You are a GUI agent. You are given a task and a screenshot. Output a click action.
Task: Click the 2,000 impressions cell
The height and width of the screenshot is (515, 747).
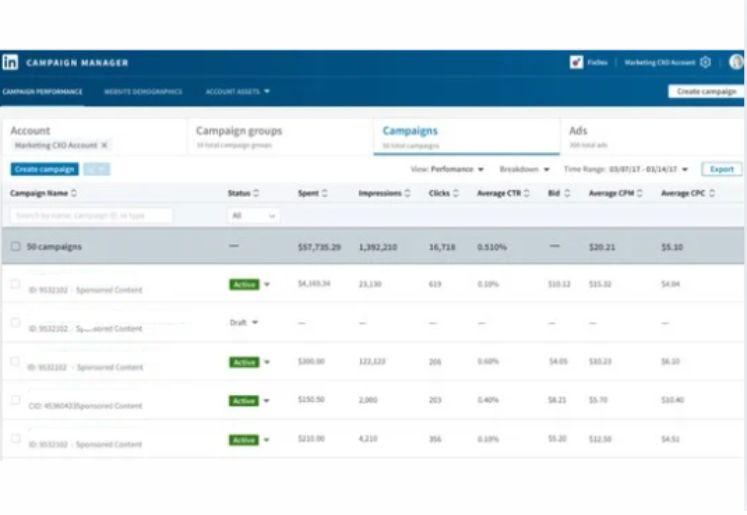(x=368, y=400)
